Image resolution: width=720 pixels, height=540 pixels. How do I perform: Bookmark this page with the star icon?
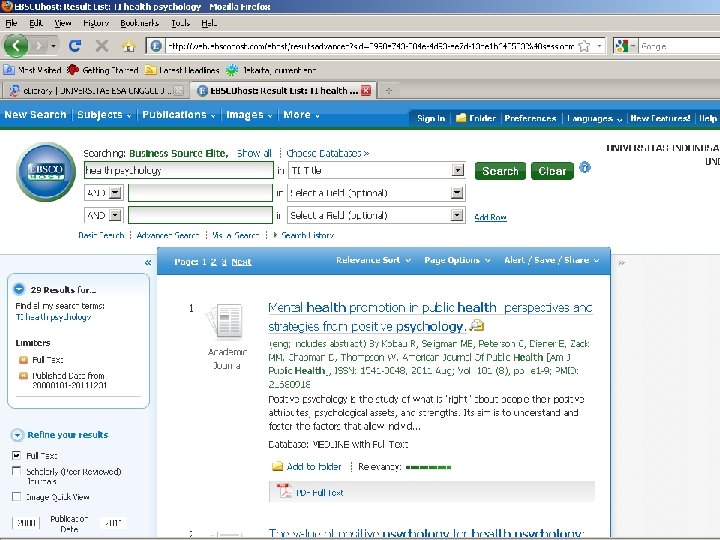pos(584,46)
